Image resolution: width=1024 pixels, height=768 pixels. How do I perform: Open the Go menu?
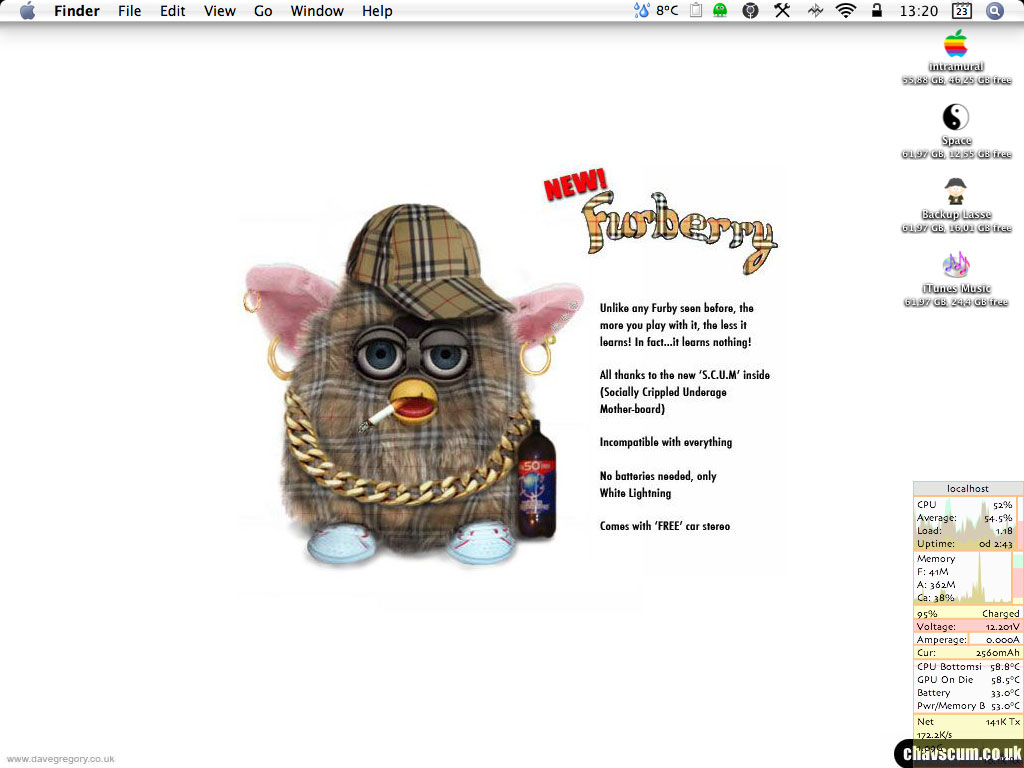[x=263, y=10]
